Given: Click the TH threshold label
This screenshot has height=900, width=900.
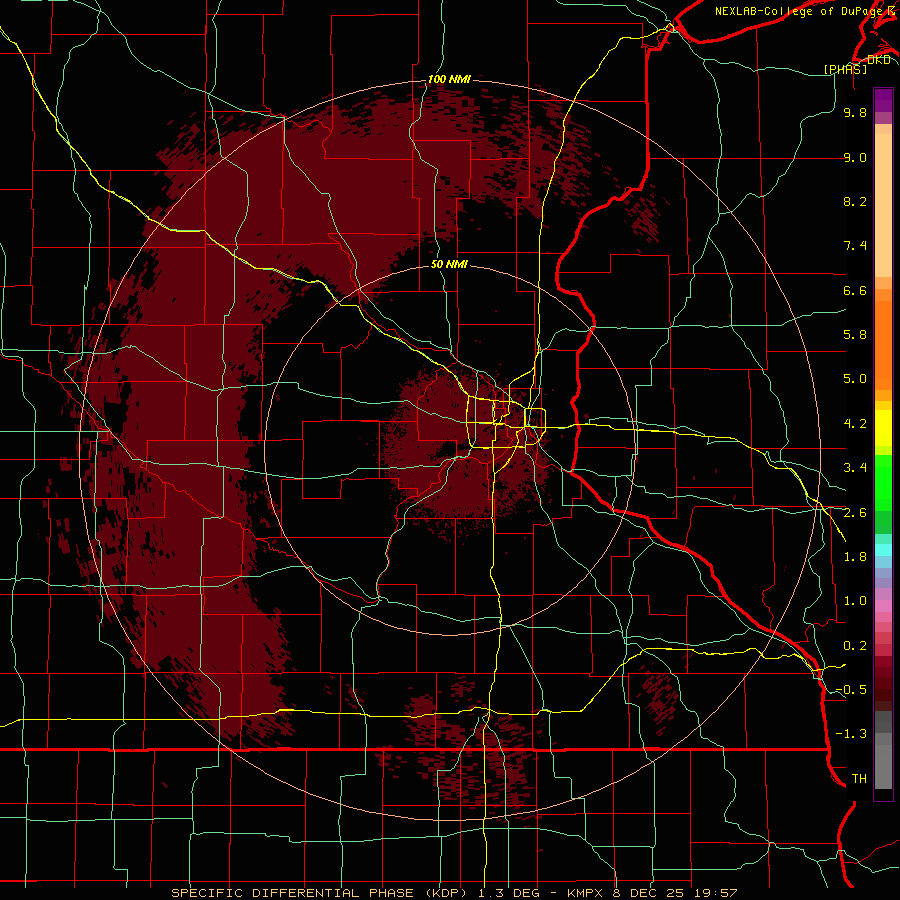Looking at the screenshot, I should click(x=859, y=779).
